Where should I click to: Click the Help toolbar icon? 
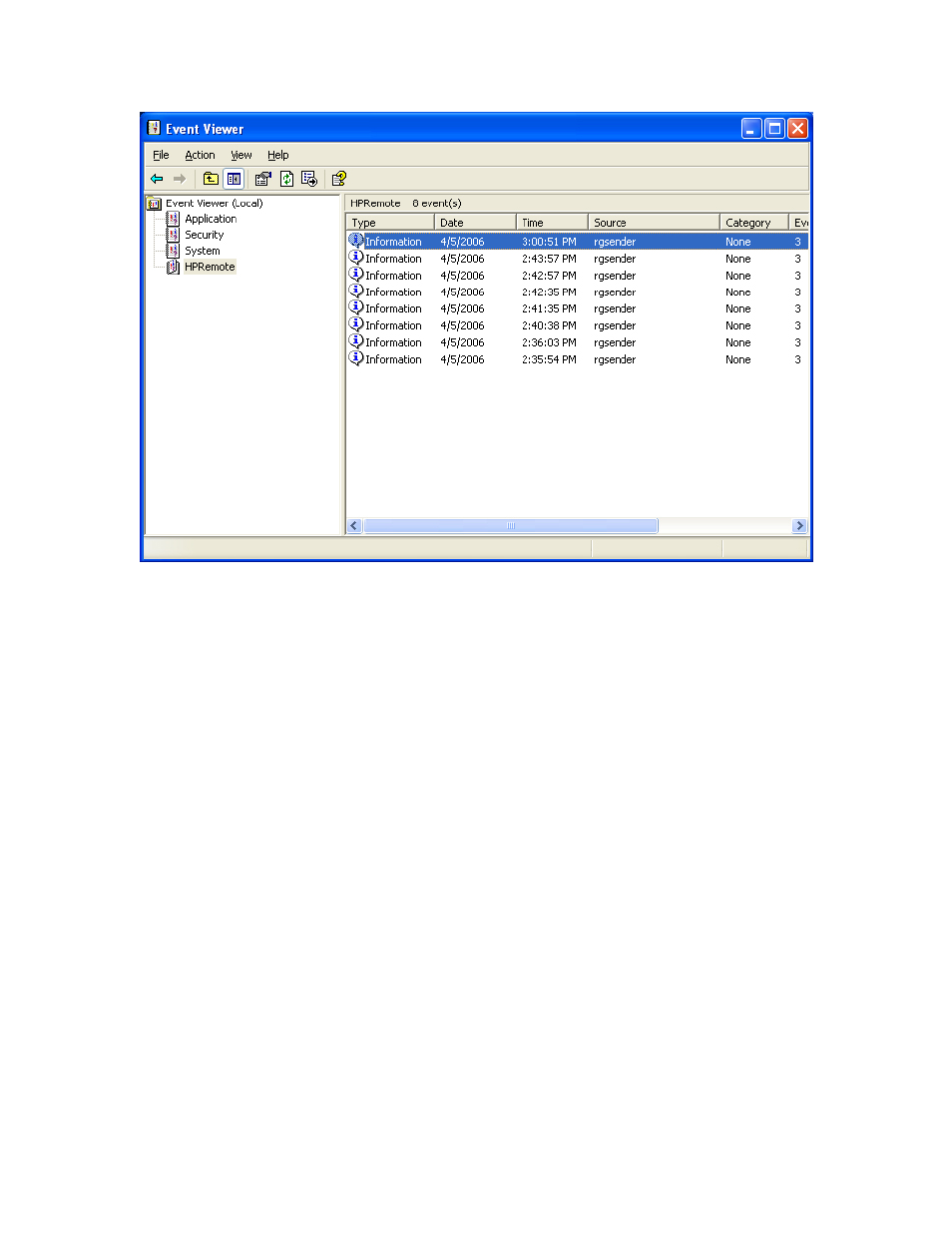[x=339, y=179]
